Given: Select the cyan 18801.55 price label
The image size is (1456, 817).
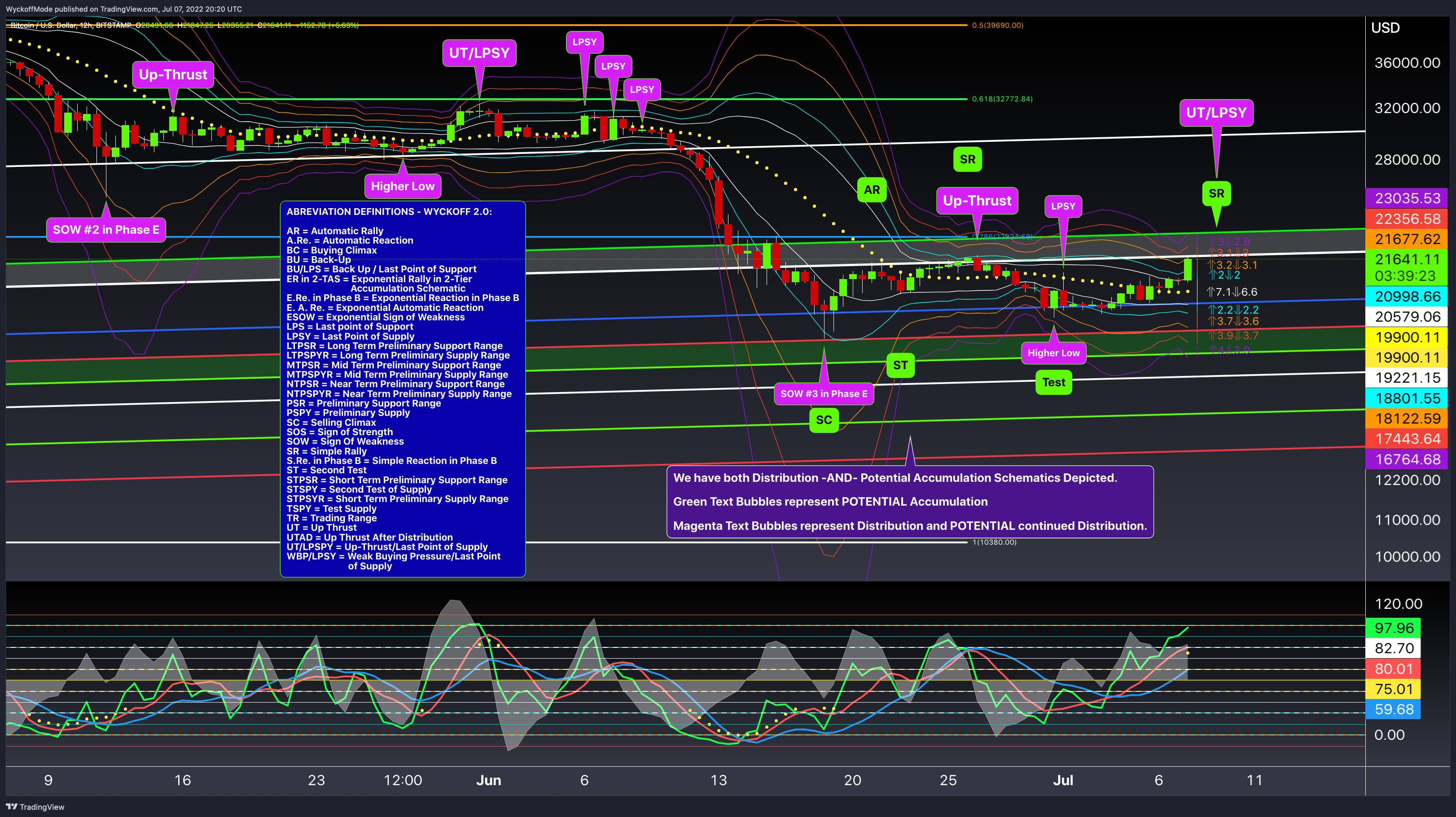Looking at the screenshot, I should [1407, 398].
